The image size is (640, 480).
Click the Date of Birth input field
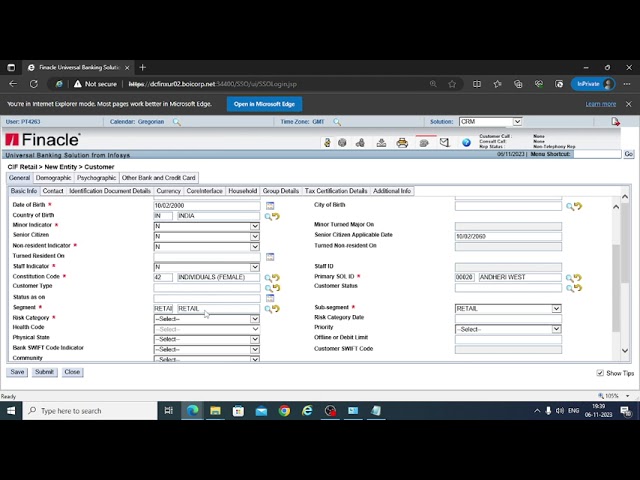(x=207, y=206)
